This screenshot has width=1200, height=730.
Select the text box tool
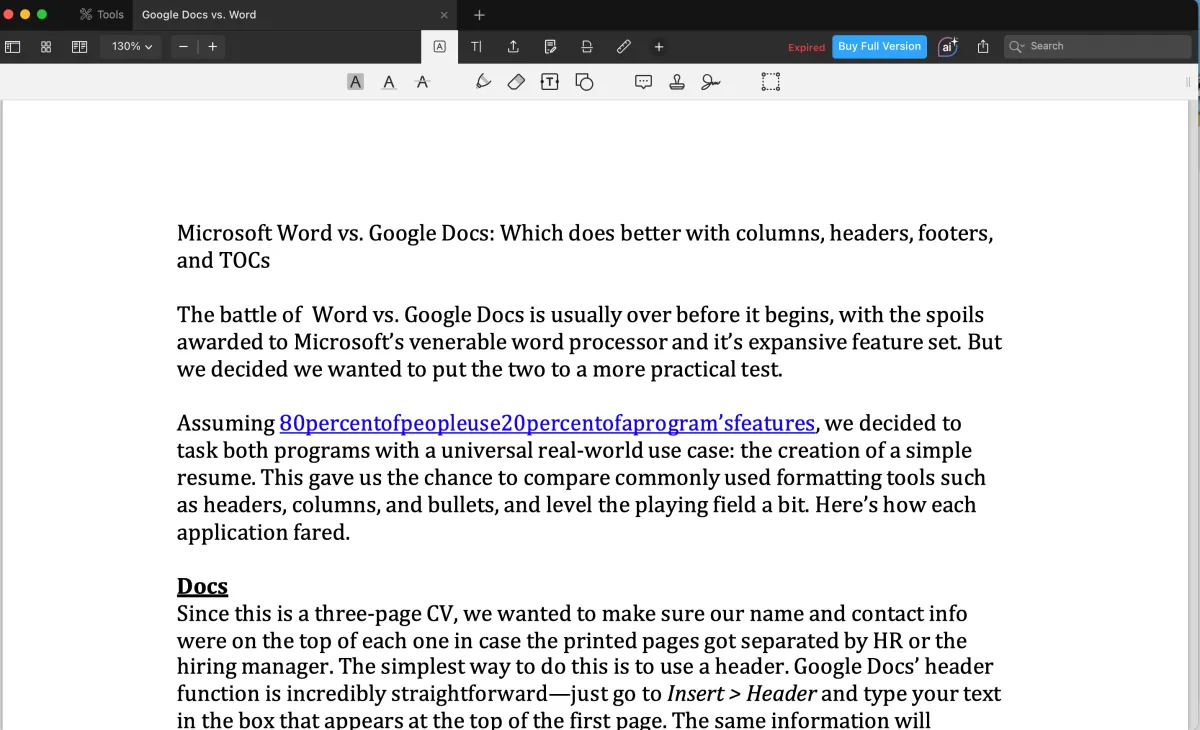tap(549, 82)
